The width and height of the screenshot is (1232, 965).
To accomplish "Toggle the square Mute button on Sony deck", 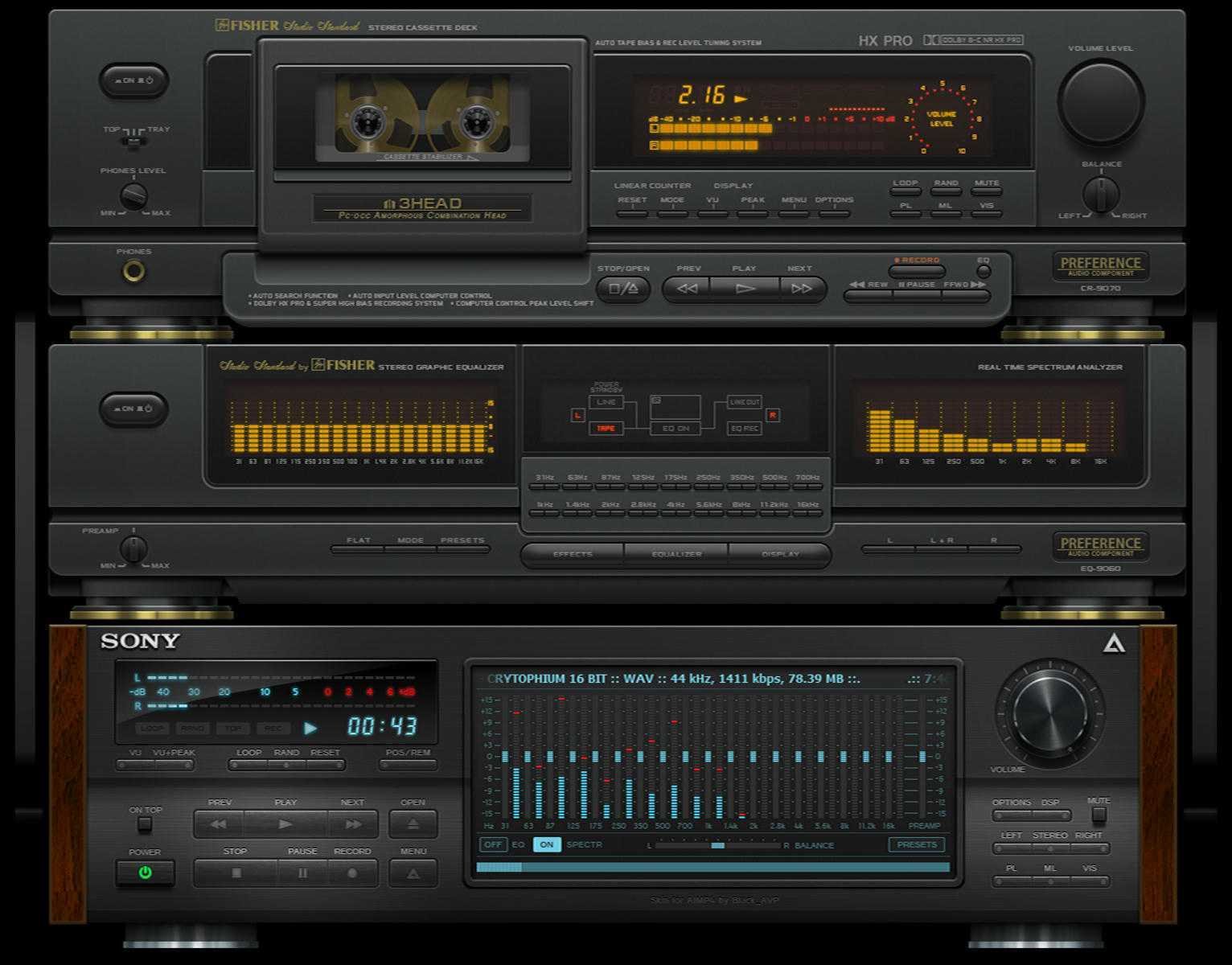I will point(1099,815).
